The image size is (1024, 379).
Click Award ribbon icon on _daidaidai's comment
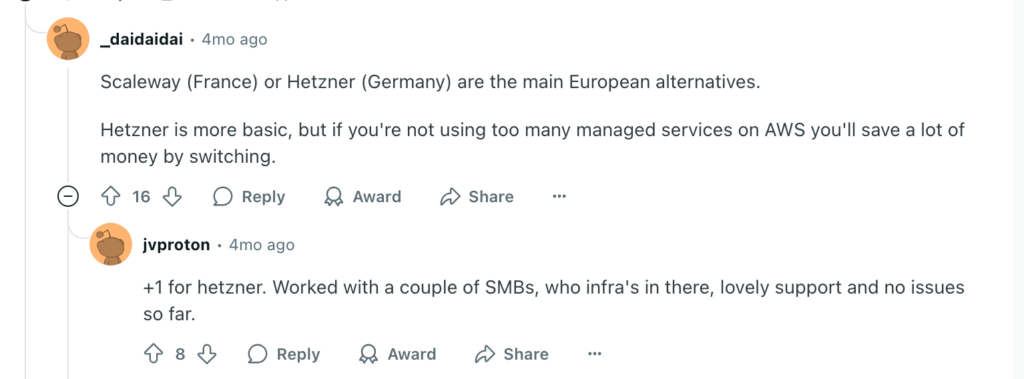pos(334,197)
